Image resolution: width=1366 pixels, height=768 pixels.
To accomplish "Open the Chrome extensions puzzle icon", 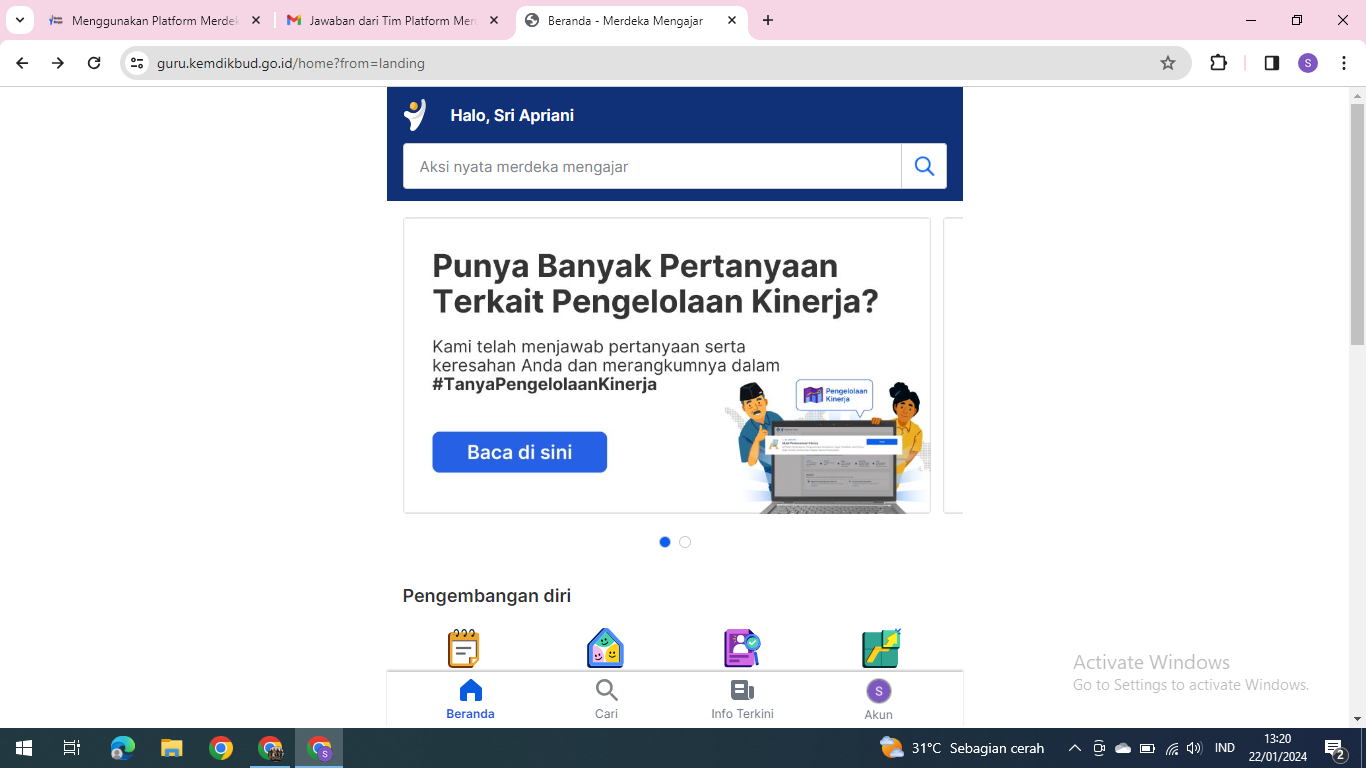I will (1218, 63).
